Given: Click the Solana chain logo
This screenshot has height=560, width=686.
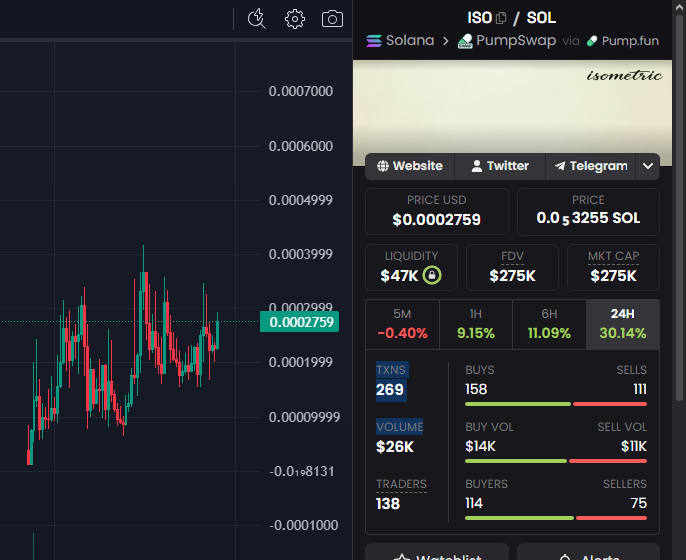Looking at the screenshot, I should (x=374, y=41).
